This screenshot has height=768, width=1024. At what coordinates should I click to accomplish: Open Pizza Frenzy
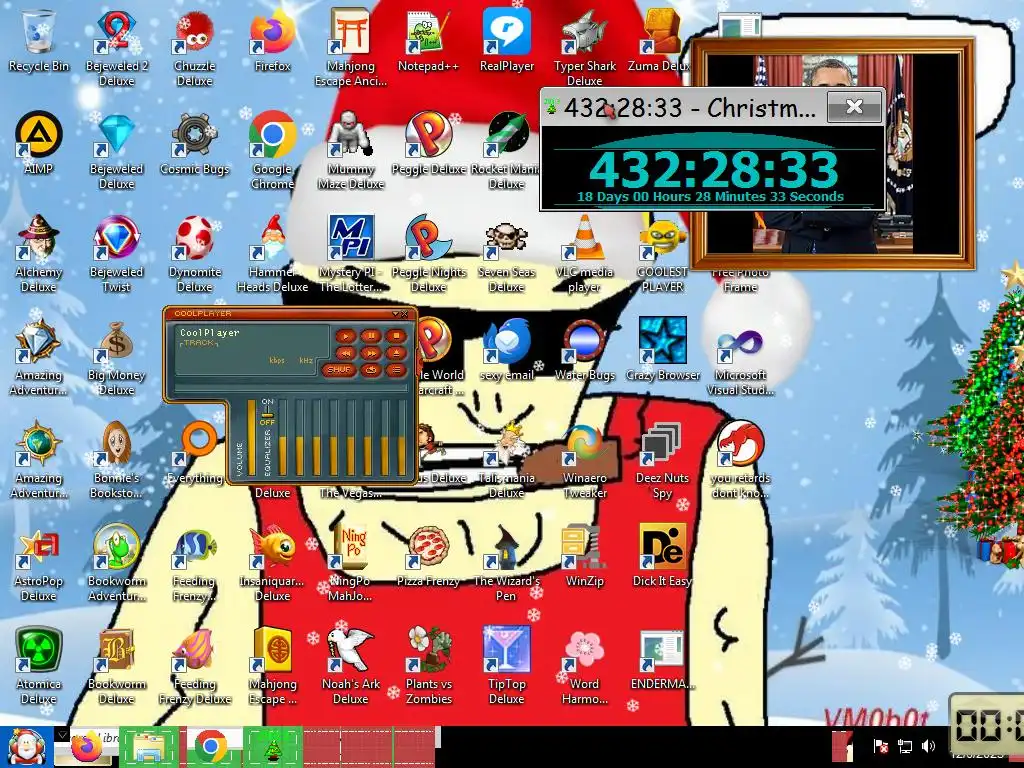pyautogui.click(x=428, y=556)
